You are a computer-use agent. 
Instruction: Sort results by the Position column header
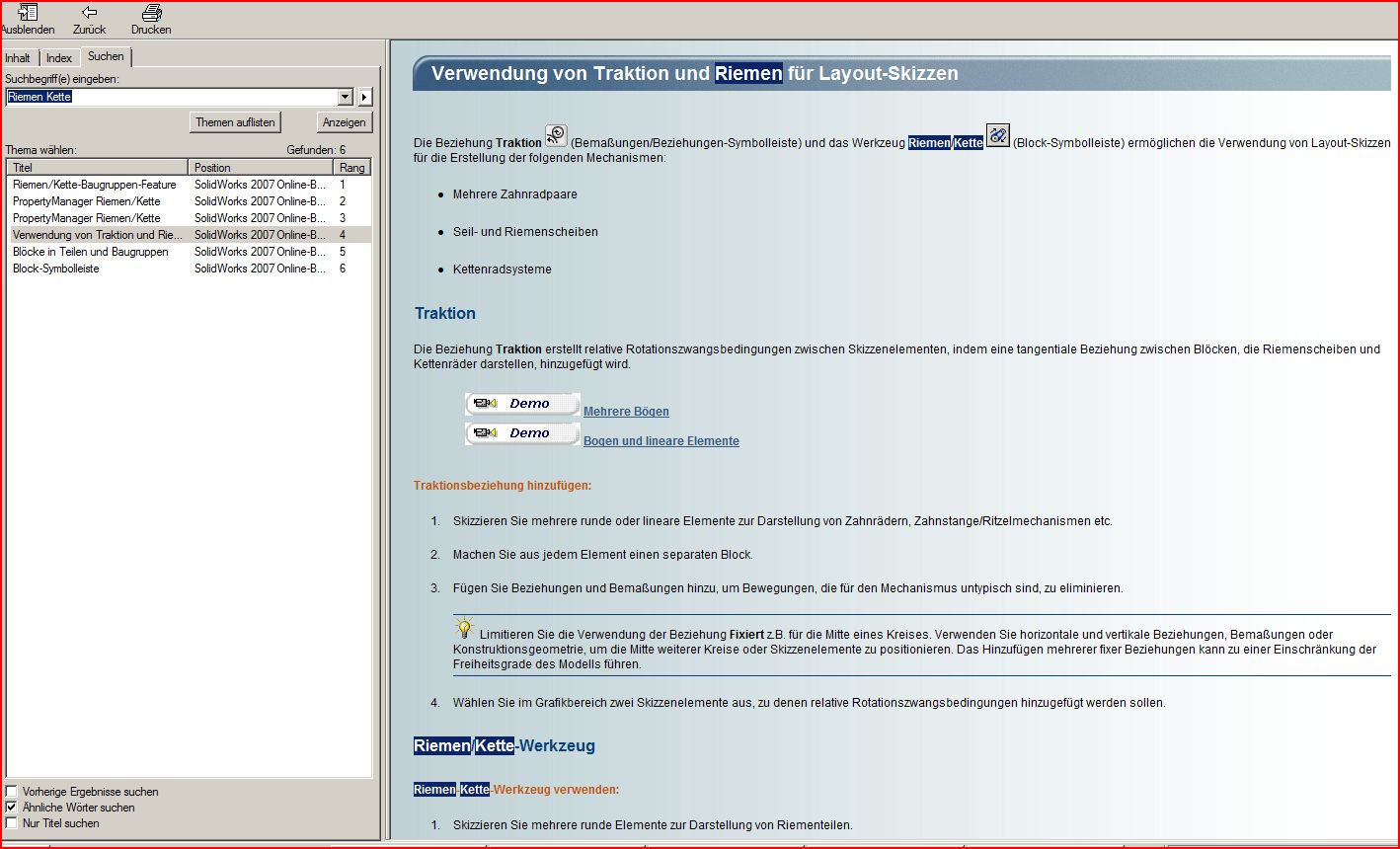pyautogui.click(x=261, y=168)
